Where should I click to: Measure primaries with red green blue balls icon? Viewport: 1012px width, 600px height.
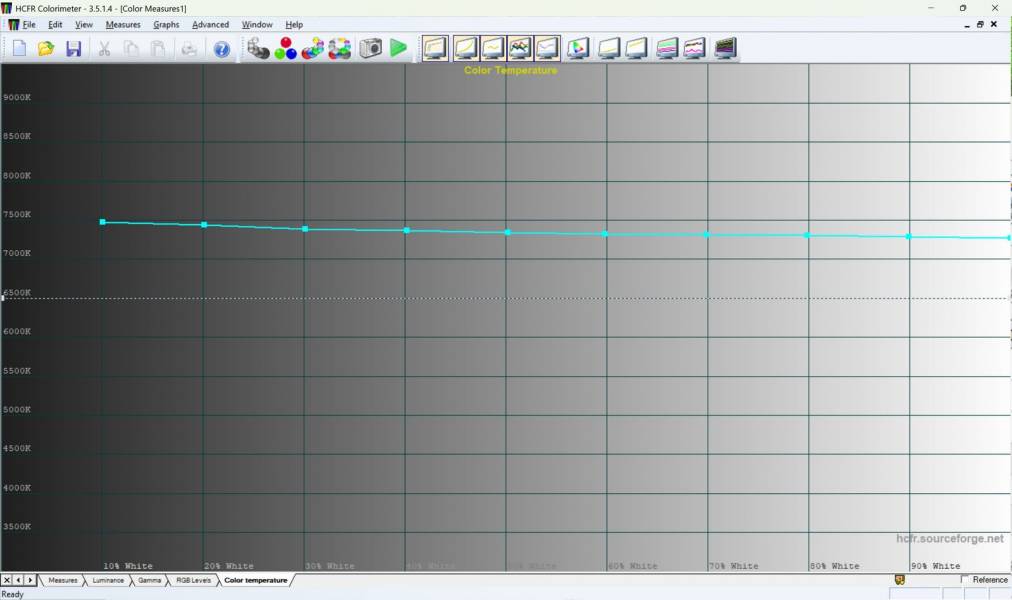[x=286, y=48]
